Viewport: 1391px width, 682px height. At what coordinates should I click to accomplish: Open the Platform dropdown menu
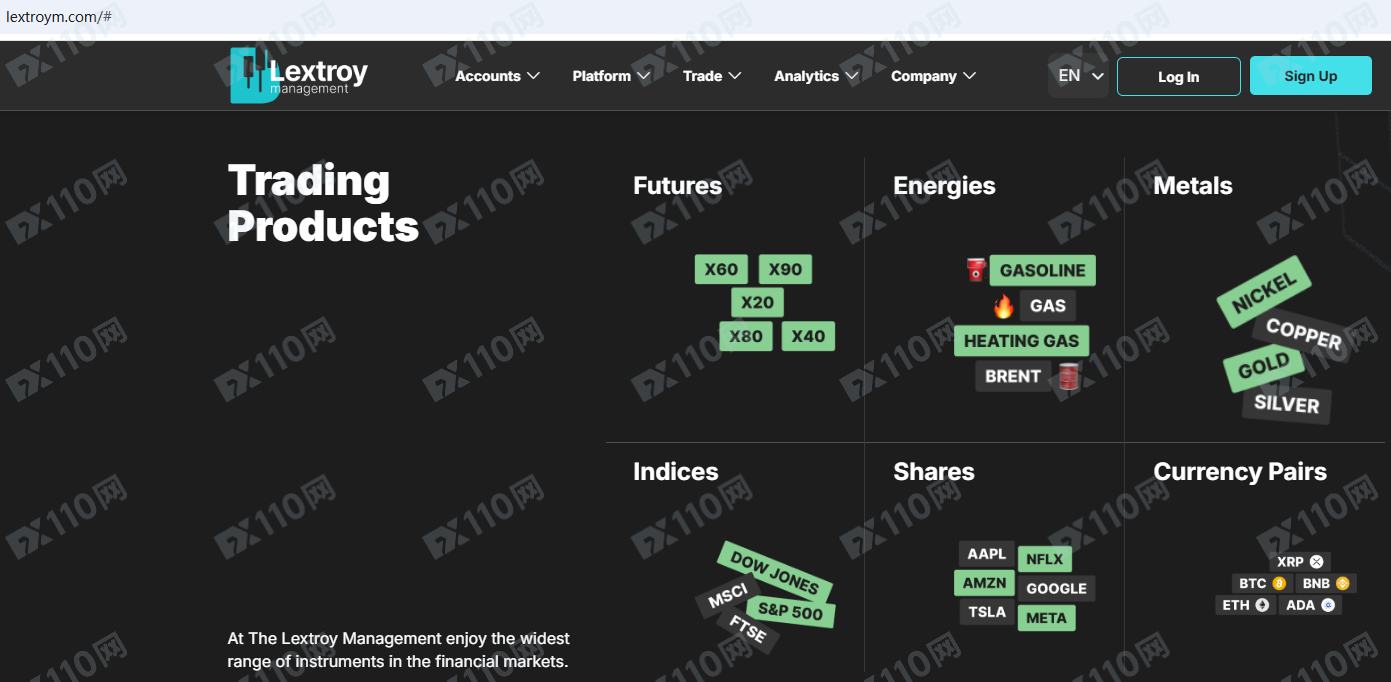click(x=611, y=76)
